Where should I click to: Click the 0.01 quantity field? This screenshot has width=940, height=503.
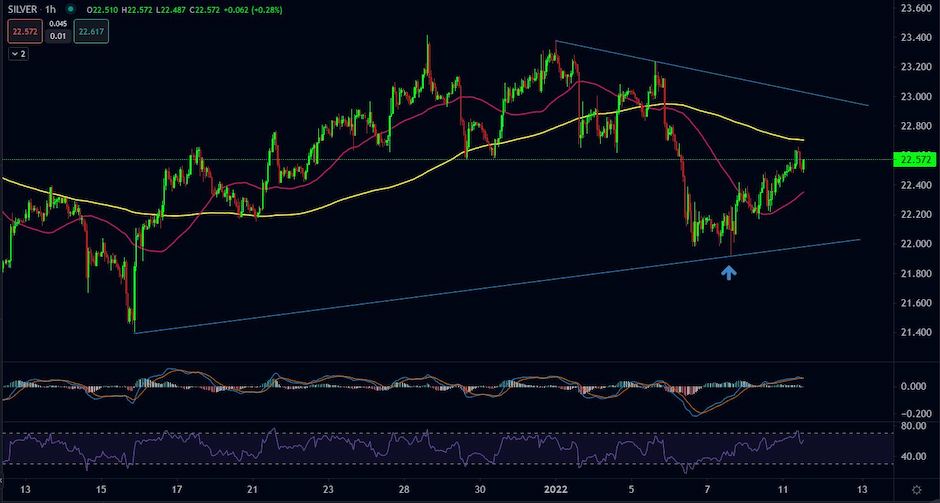coord(58,37)
